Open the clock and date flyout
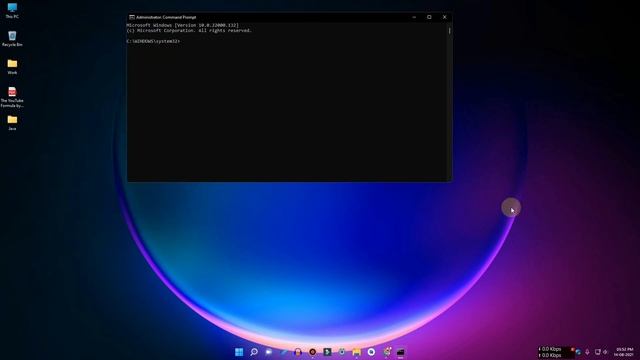The height and width of the screenshot is (360, 640). (x=624, y=352)
